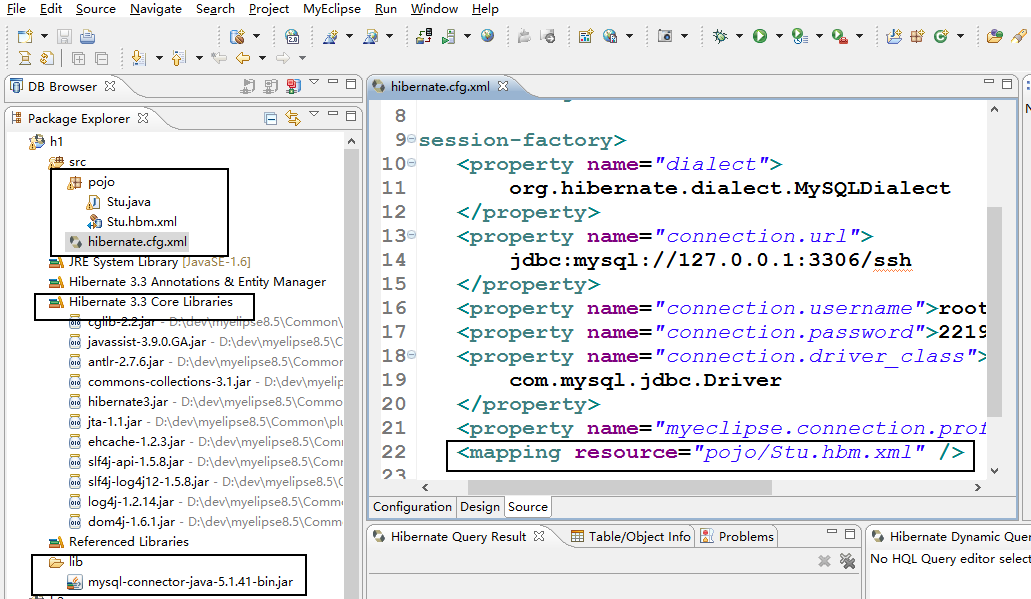Image resolution: width=1031 pixels, height=599 pixels.
Task: Switch to the Configuration editor tab
Action: coord(412,506)
